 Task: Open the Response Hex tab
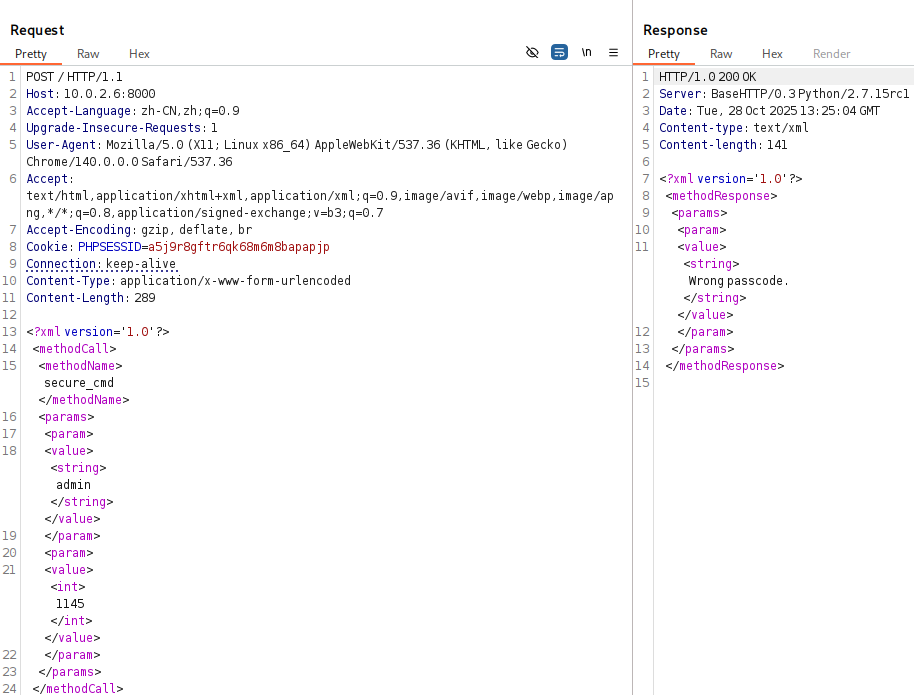pos(772,54)
